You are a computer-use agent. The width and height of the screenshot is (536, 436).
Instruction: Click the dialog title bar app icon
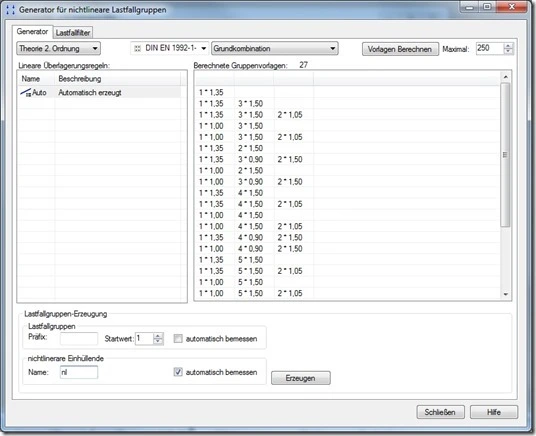click(11, 10)
